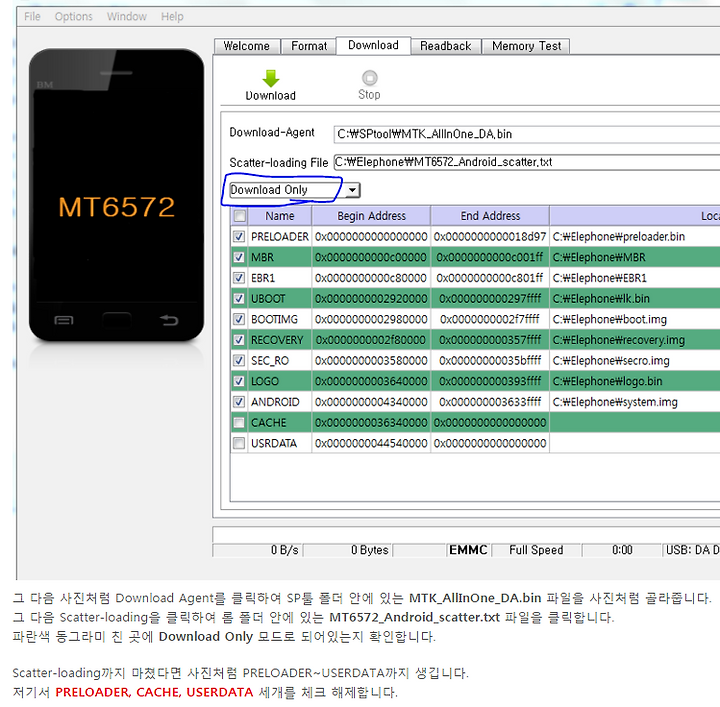Uncheck the RECOVERY checkbox
The height and width of the screenshot is (707, 720).
pyautogui.click(x=239, y=340)
